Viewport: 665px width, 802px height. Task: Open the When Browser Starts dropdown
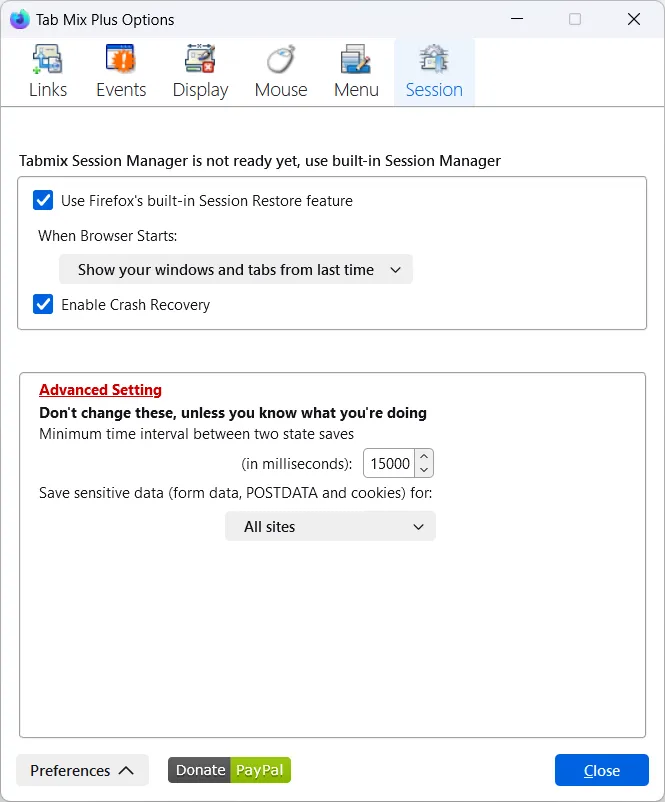(x=236, y=269)
